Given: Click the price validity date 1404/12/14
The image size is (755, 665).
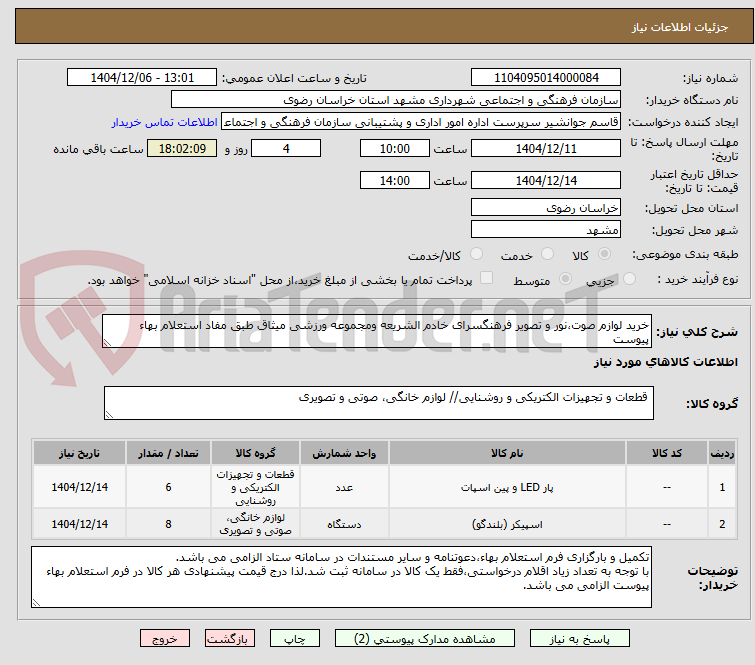Looking at the screenshot, I should 546,180.
